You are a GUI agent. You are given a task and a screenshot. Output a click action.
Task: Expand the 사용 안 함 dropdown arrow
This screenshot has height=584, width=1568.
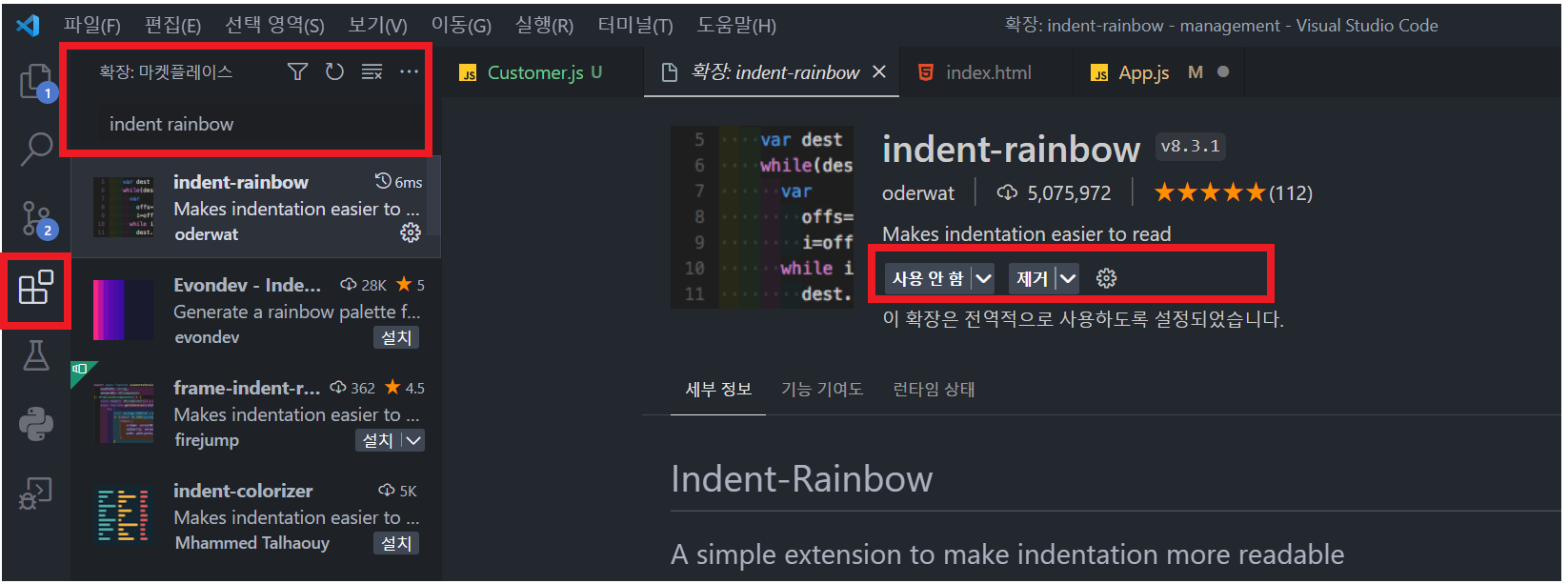click(x=983, y=278)
